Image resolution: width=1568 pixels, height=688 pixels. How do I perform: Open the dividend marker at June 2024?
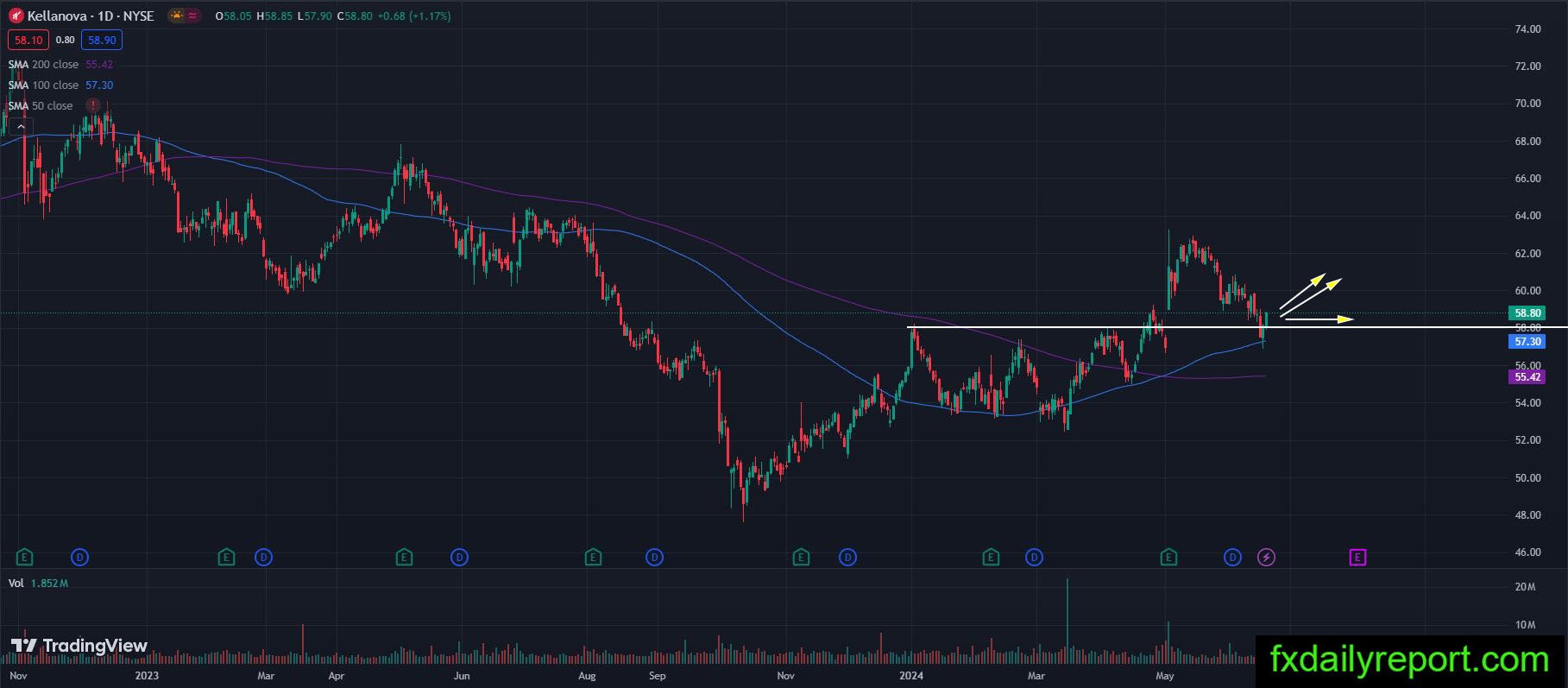[1232, 558]
